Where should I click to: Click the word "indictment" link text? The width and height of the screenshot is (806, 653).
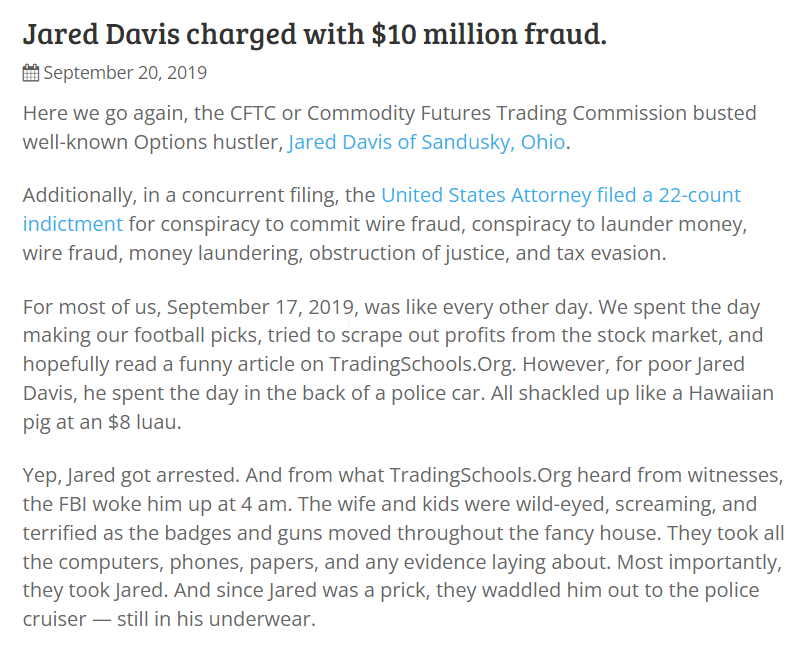(72, 224)
